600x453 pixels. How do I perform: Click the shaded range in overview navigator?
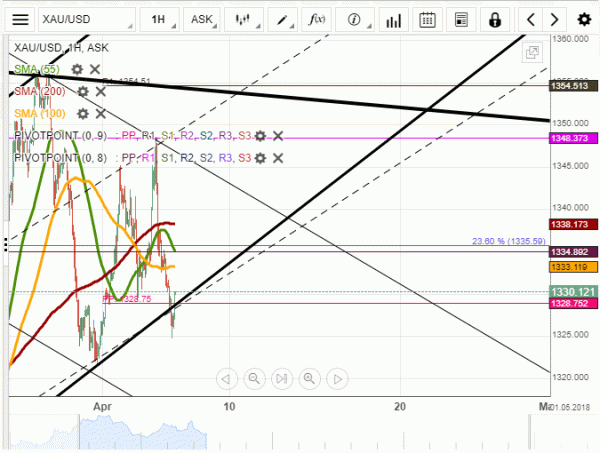click(143, 432)
